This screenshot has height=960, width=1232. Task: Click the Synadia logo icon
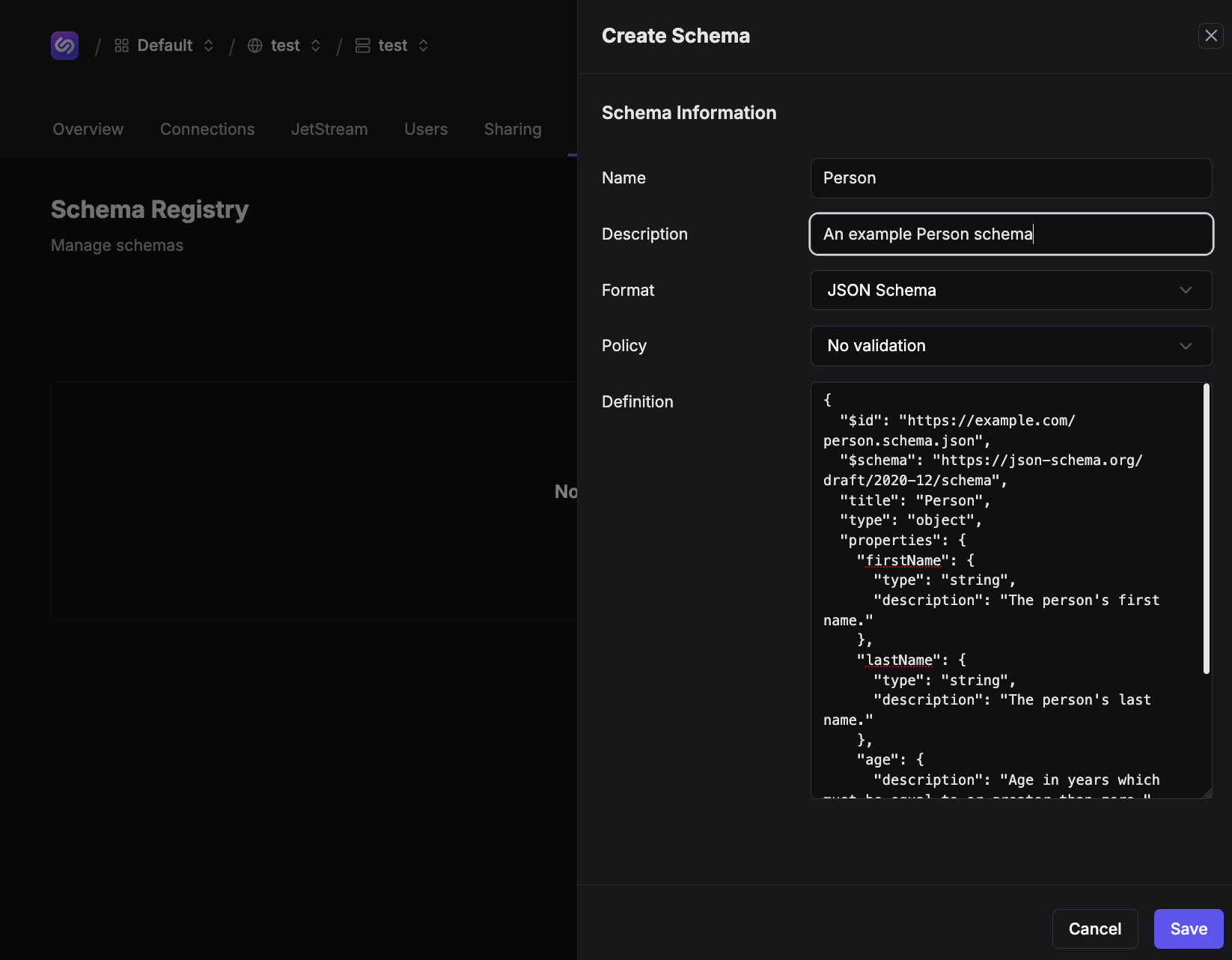[x=64, y=46]
